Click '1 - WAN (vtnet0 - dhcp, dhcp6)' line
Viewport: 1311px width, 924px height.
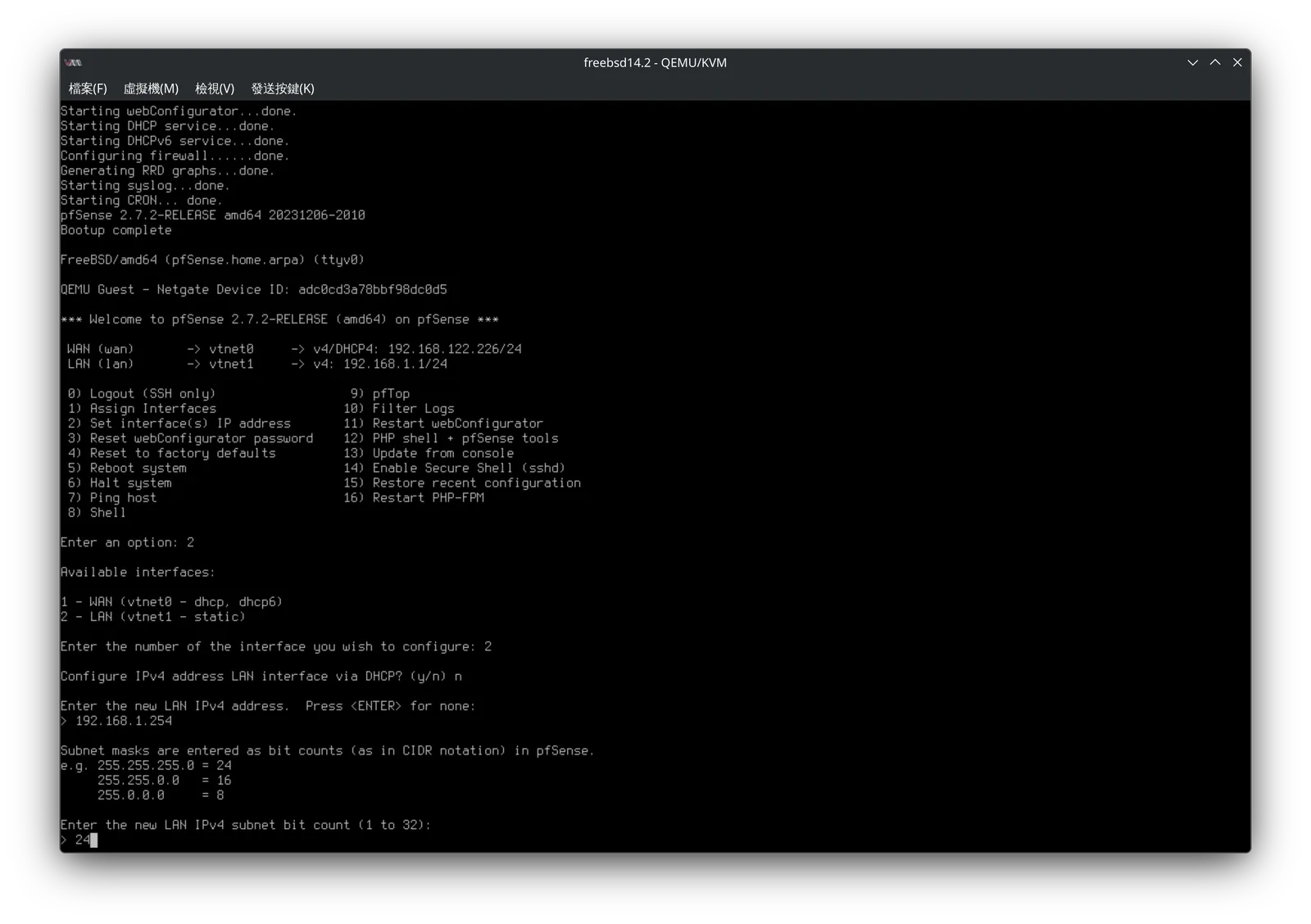pyautogui.click(x=171, y=602)
